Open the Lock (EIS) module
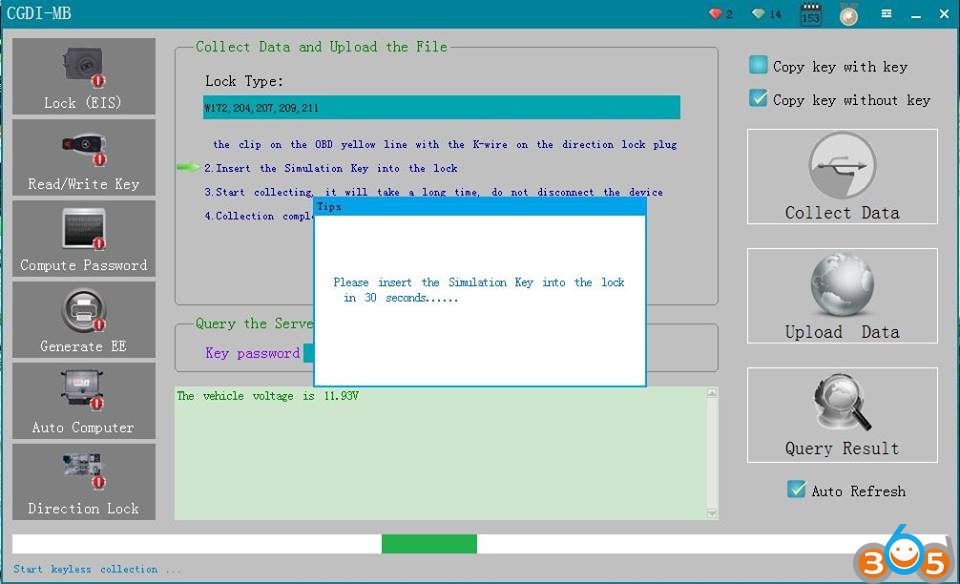 coord(84,77)
